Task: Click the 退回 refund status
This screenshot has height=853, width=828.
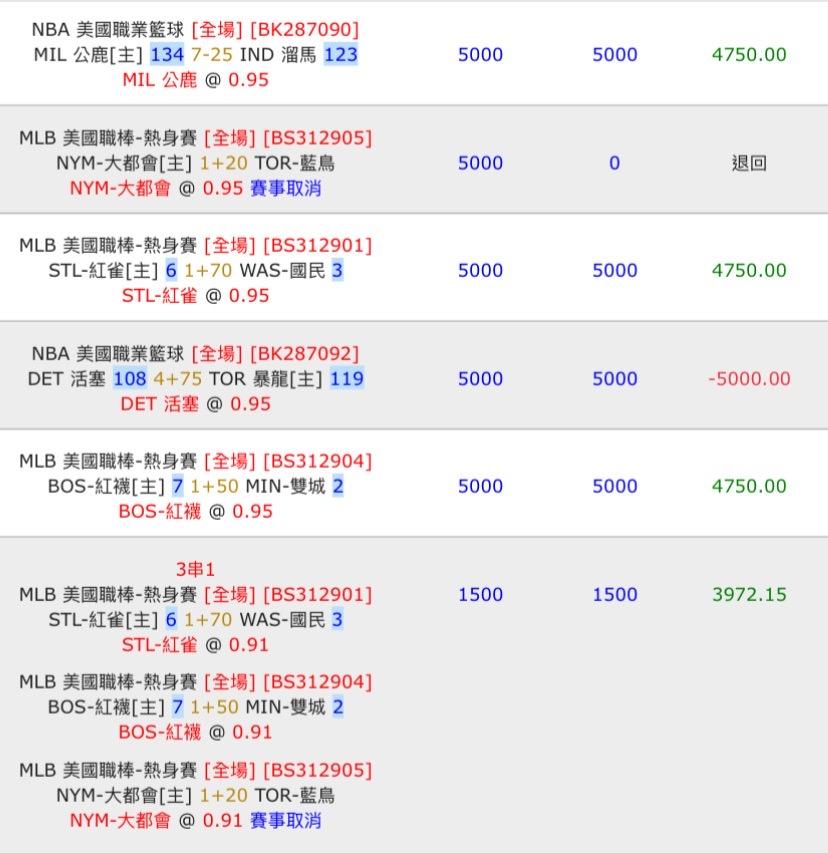Action: pyautogui.click(x=749, y=163)
